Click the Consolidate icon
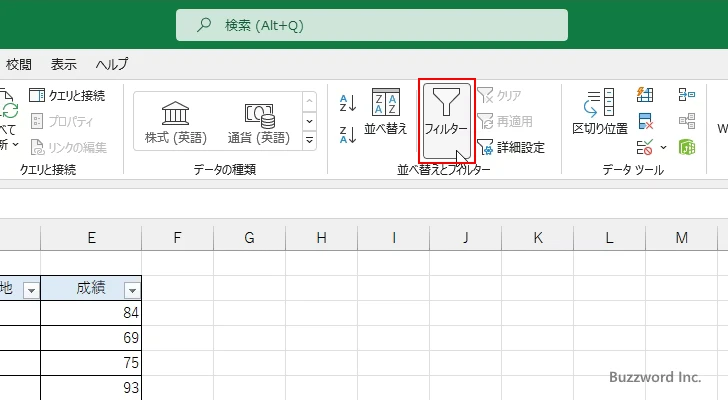The image size is (728, 400). click(x=687, y=95)
